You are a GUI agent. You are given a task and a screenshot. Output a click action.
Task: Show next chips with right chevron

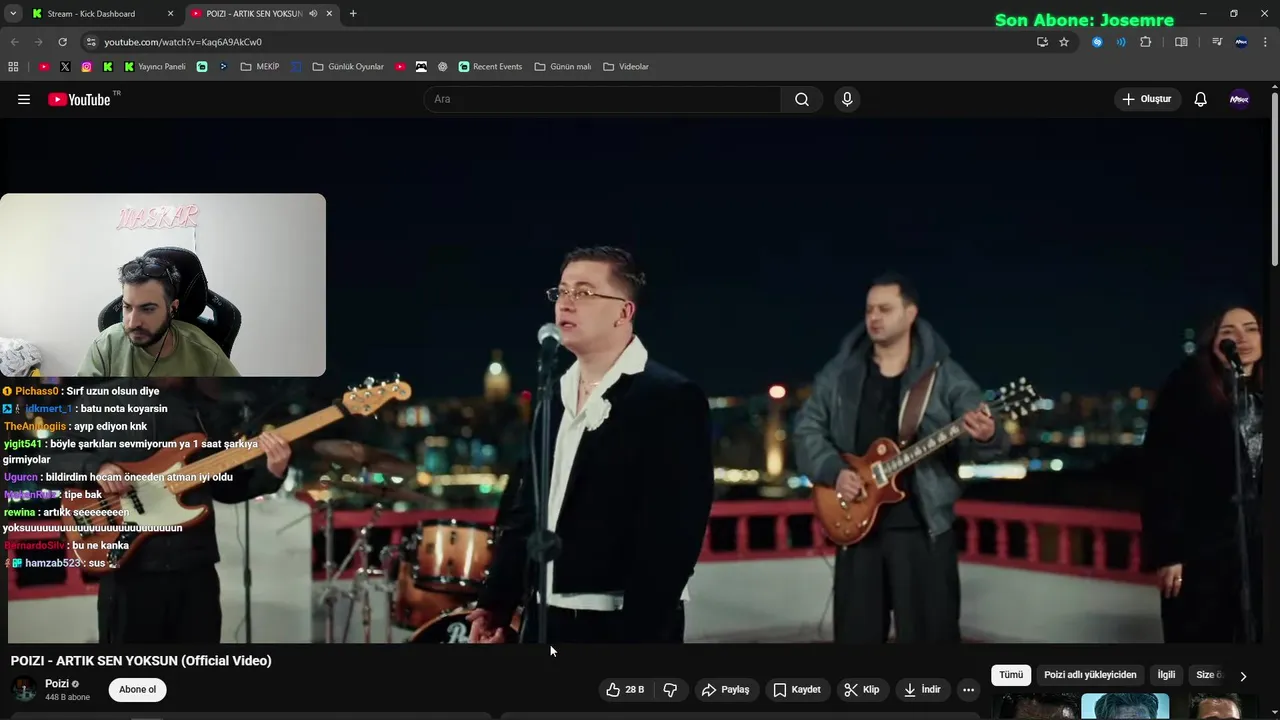pyautogui.click(x=1243, y=676)
